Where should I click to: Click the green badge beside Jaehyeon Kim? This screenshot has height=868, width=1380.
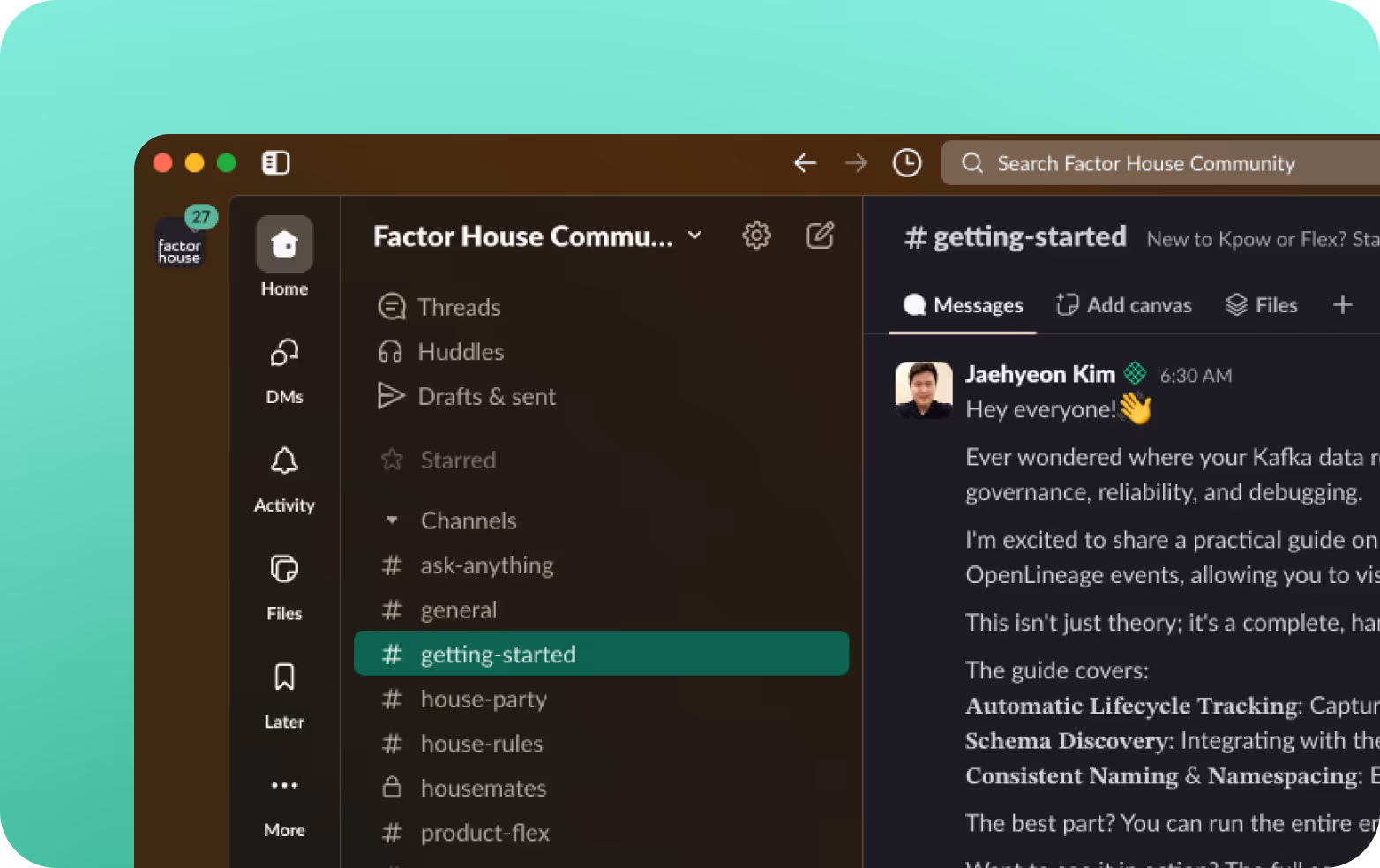click(x=1136, y=373)
